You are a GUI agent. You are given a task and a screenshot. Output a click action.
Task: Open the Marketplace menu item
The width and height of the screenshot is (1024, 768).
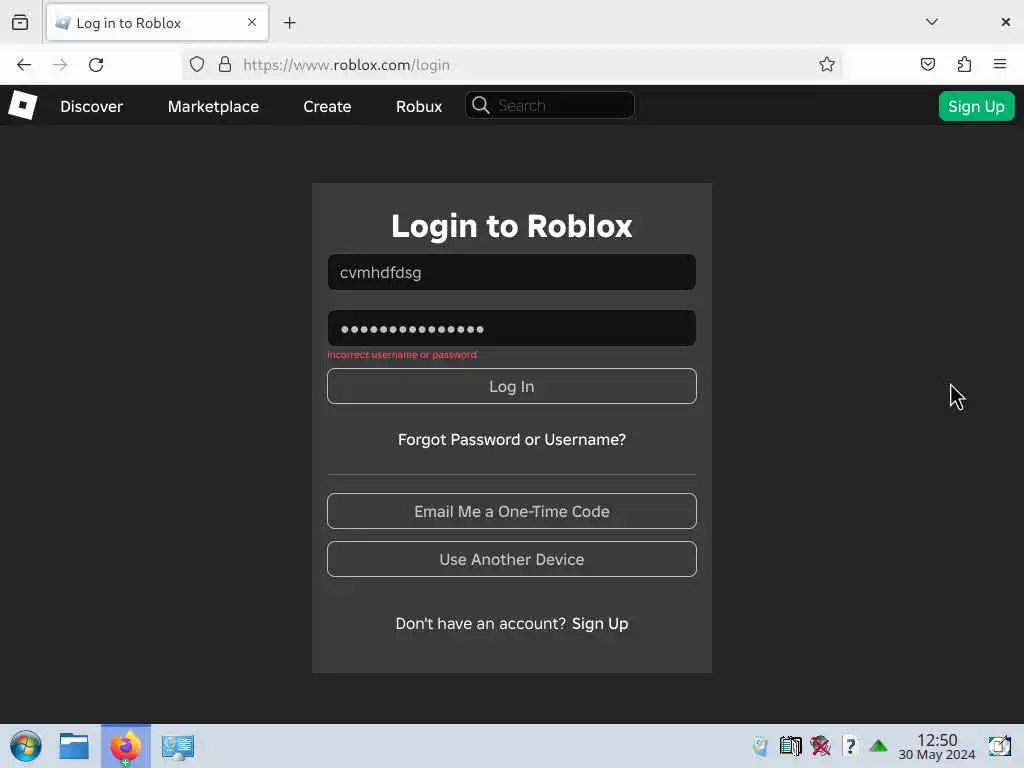[214, 106]
